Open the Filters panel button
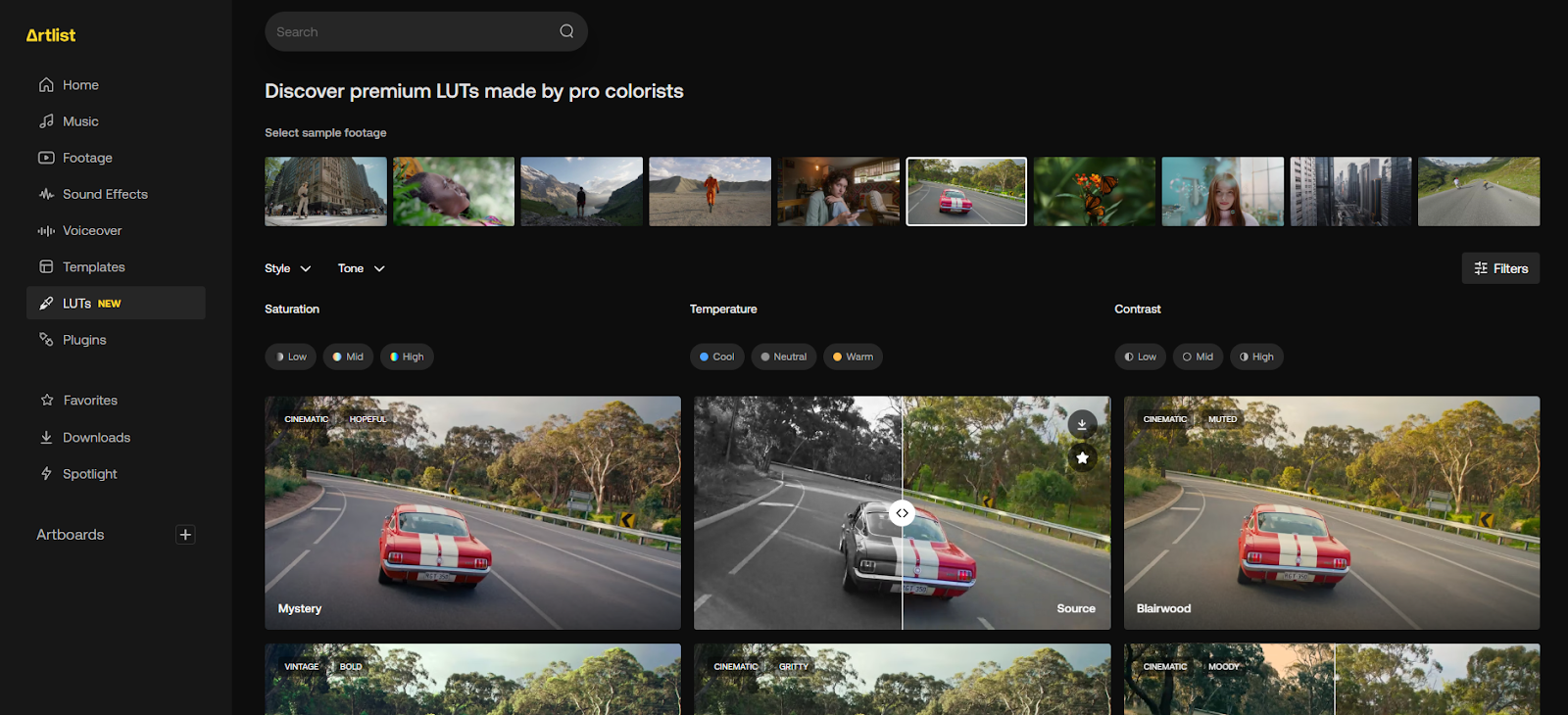 (1500, 268)
